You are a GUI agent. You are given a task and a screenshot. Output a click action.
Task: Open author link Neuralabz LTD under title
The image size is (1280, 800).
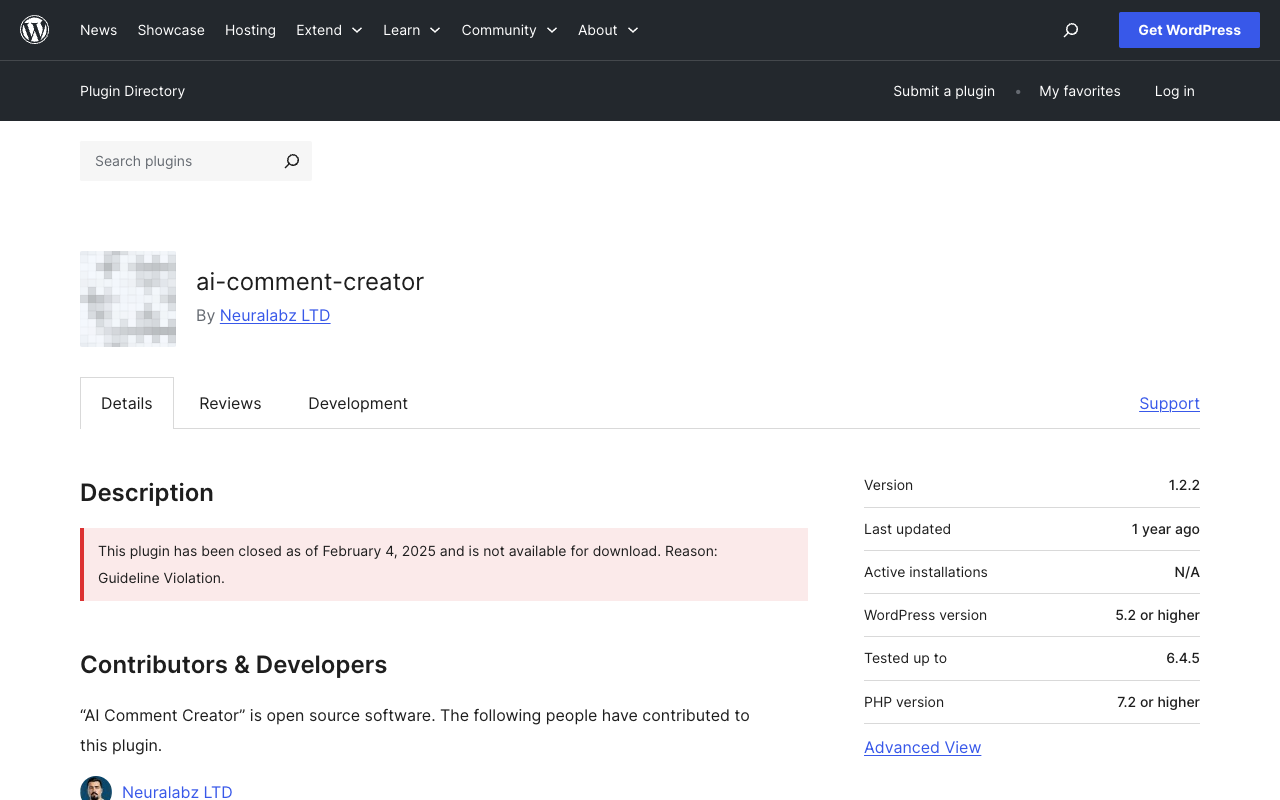point(275,315)
